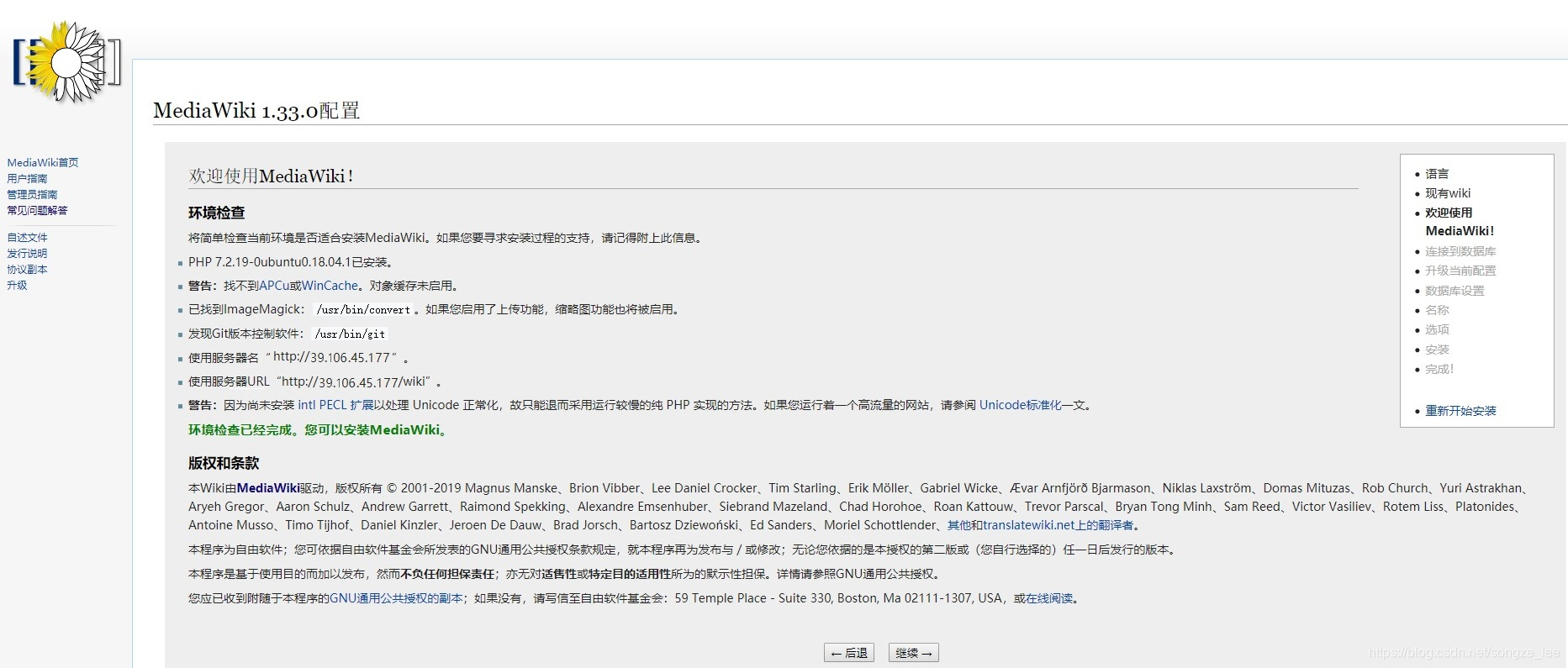Open the 自述文件 sidebar link
1568x668 pixels.
coord(27,237)
